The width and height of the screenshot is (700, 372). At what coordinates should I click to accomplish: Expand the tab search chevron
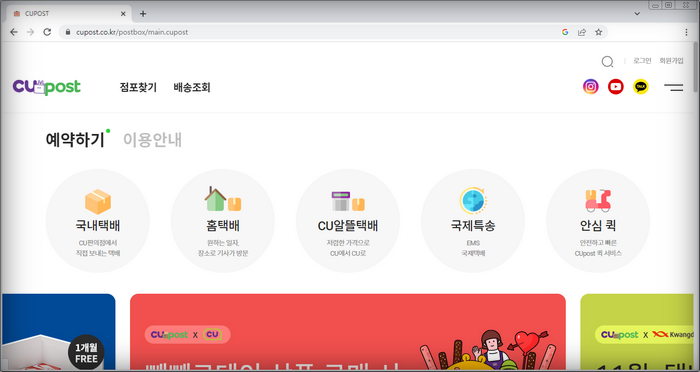pyautogui.click(x=637, y=13)
